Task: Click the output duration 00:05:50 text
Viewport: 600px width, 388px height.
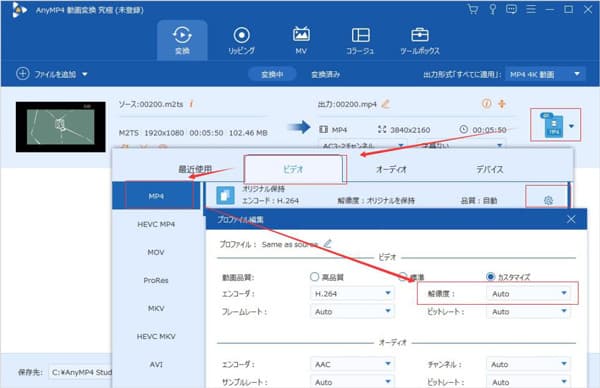Action: click(x=489, y=130)
